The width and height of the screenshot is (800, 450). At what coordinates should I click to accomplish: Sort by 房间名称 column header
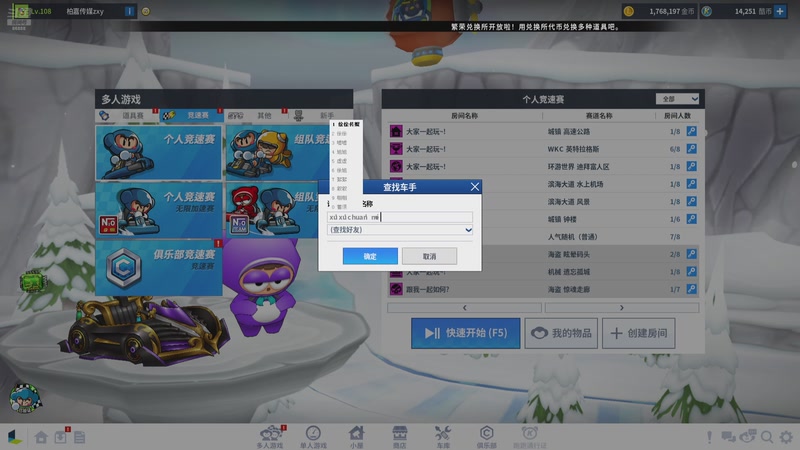click(464, 116)
